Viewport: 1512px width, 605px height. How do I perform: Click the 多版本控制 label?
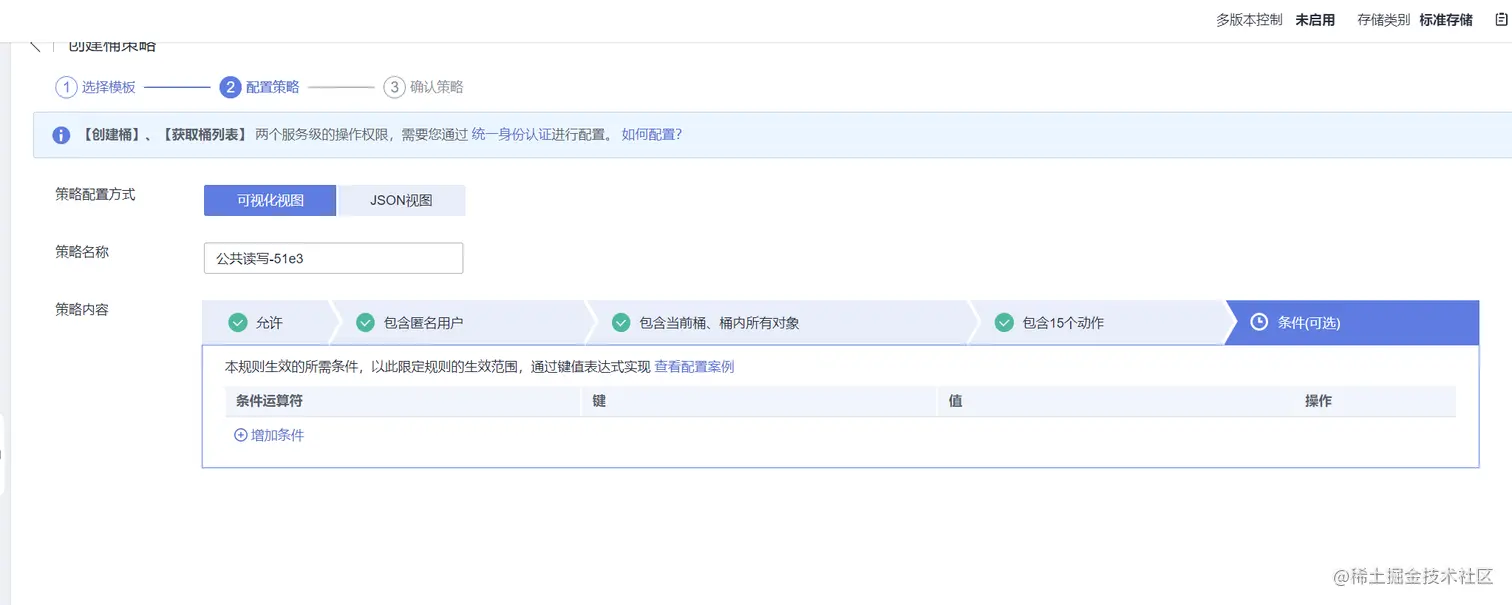[x=1249, y=20]
